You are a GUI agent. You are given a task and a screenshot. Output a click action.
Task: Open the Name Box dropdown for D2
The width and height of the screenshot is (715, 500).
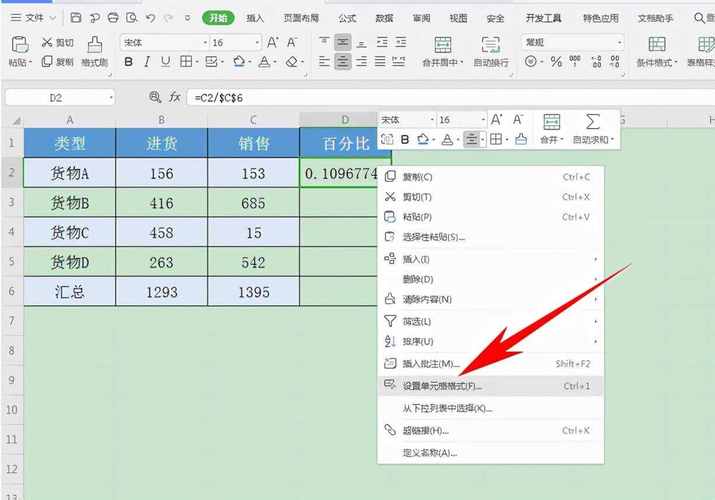(110, 98)
